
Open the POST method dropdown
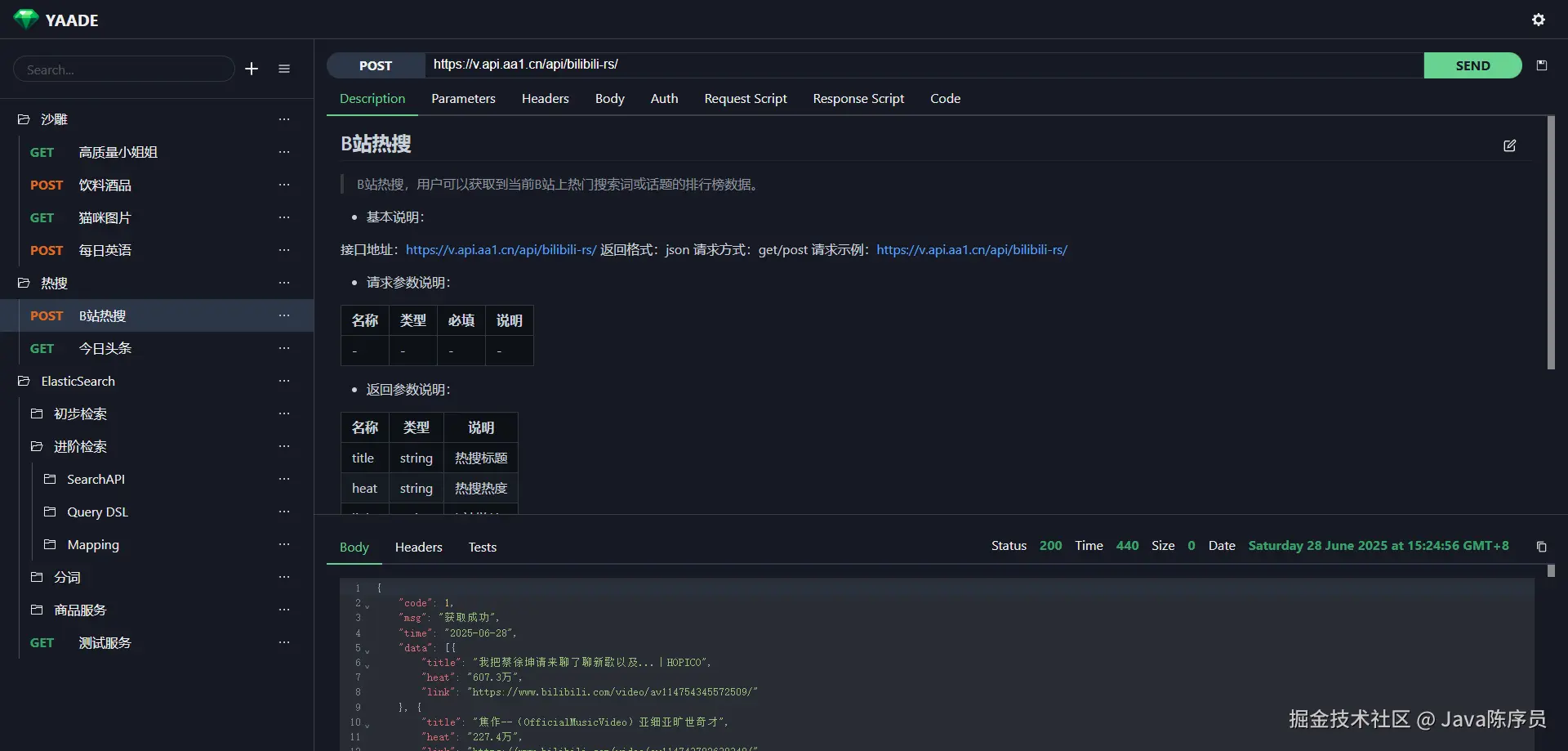tap(376, 65)
